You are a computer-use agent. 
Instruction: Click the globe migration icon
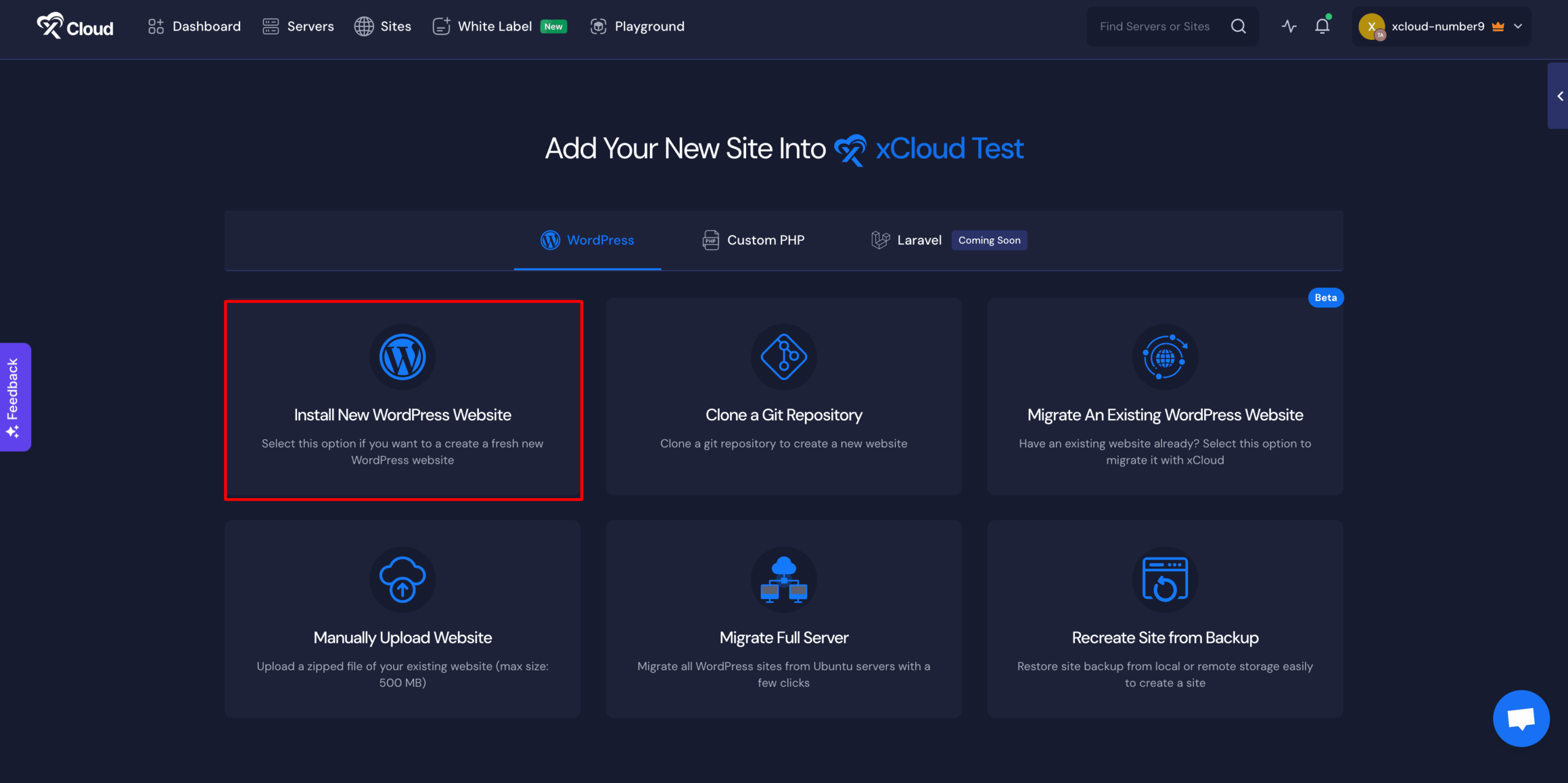(1164, 357)
